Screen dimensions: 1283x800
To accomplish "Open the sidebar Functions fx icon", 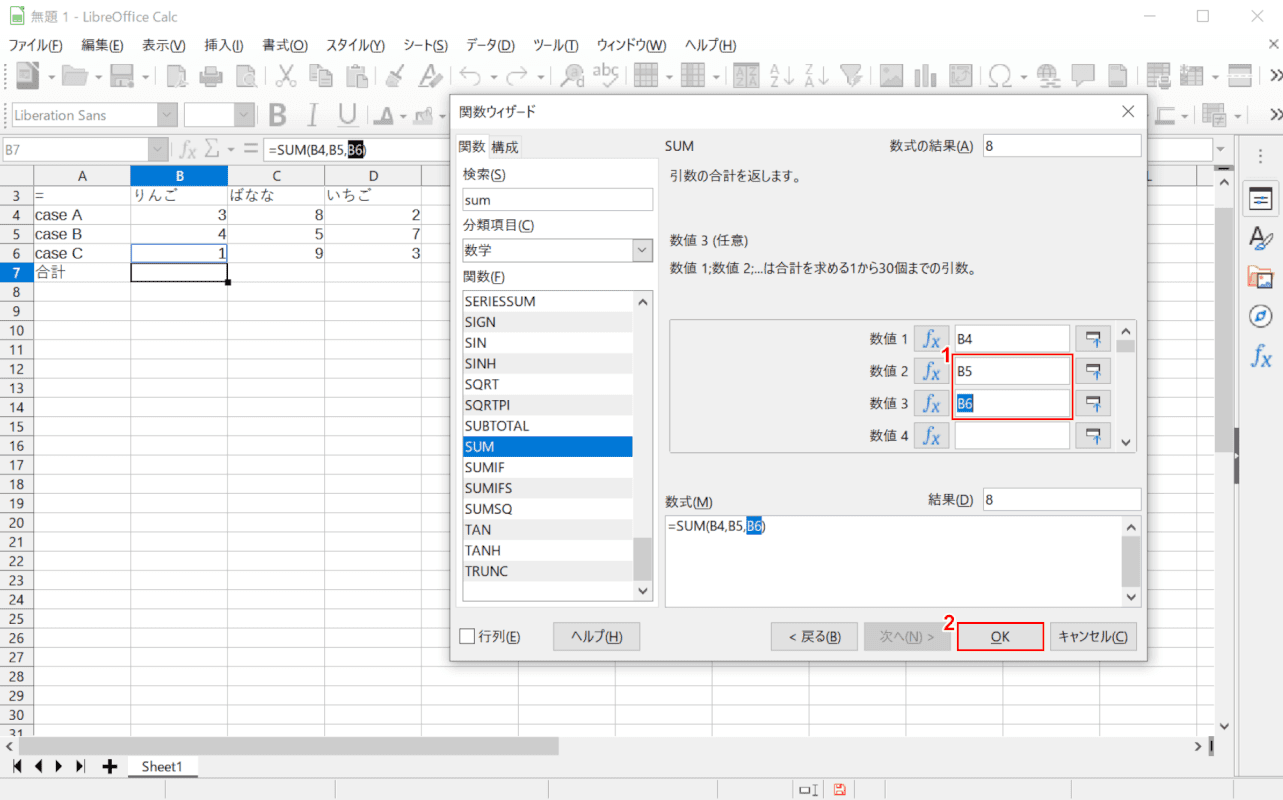I will tap(1261, 355).
